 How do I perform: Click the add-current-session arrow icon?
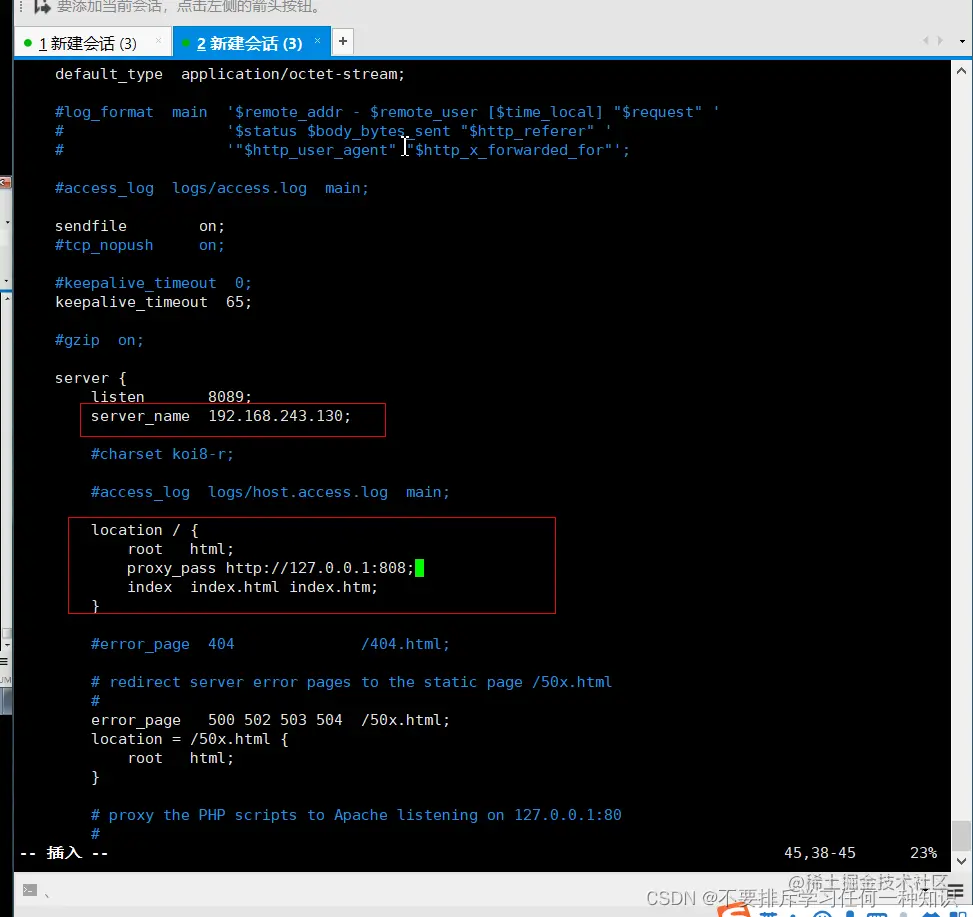42,7
